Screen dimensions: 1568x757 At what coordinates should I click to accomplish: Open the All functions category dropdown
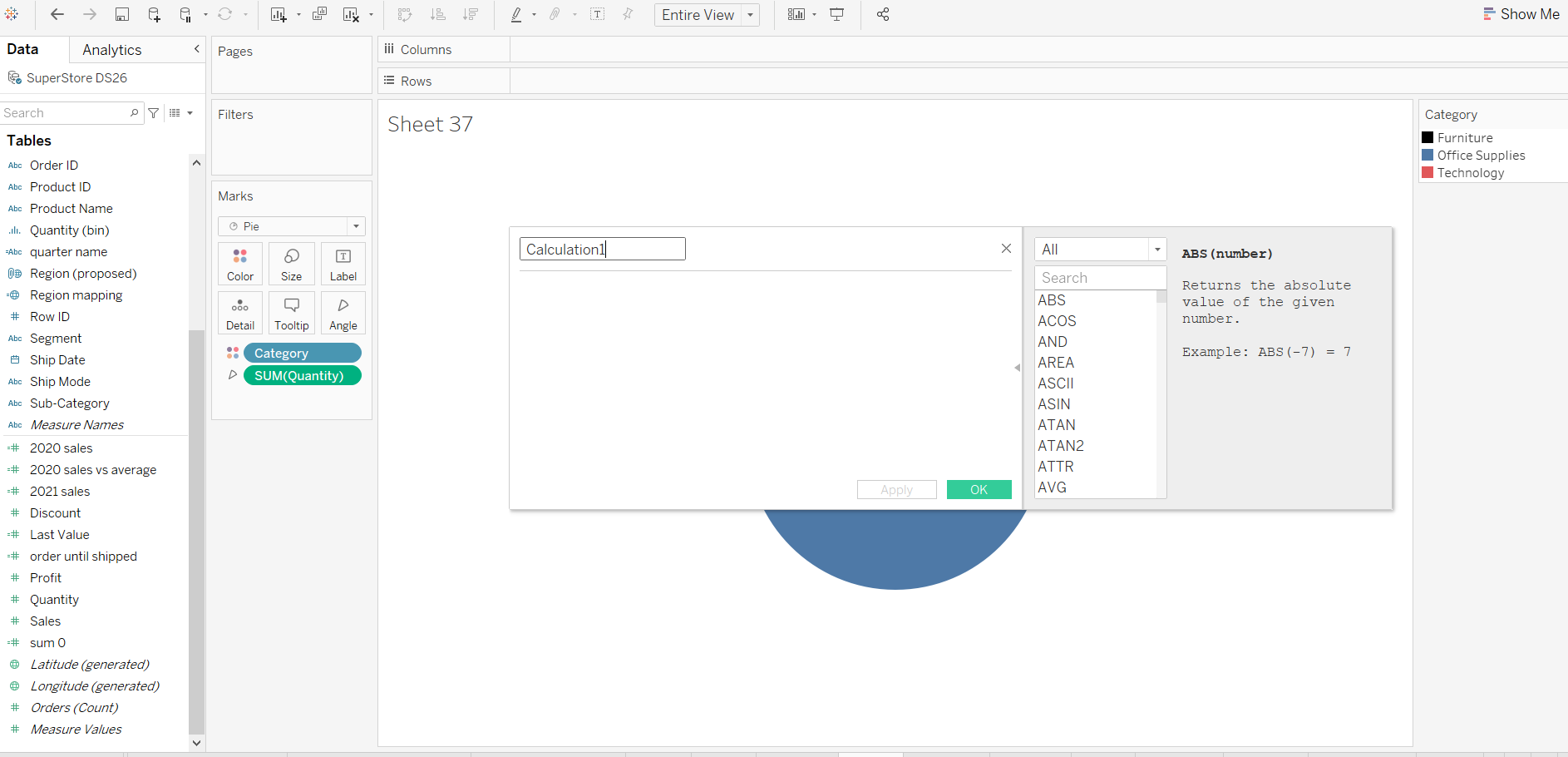[1156, 249]
